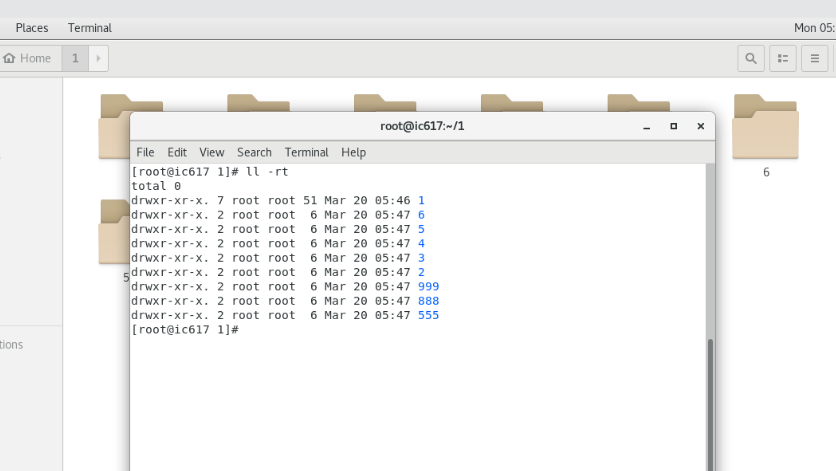Viewport: 836px width, 471px height.
Task: Minimize the terminal window
Action: (x=647, y=126)
